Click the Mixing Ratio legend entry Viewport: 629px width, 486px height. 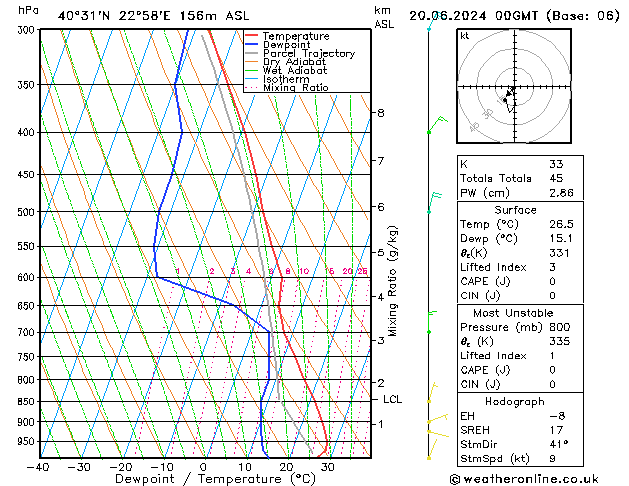pos(296,88)
